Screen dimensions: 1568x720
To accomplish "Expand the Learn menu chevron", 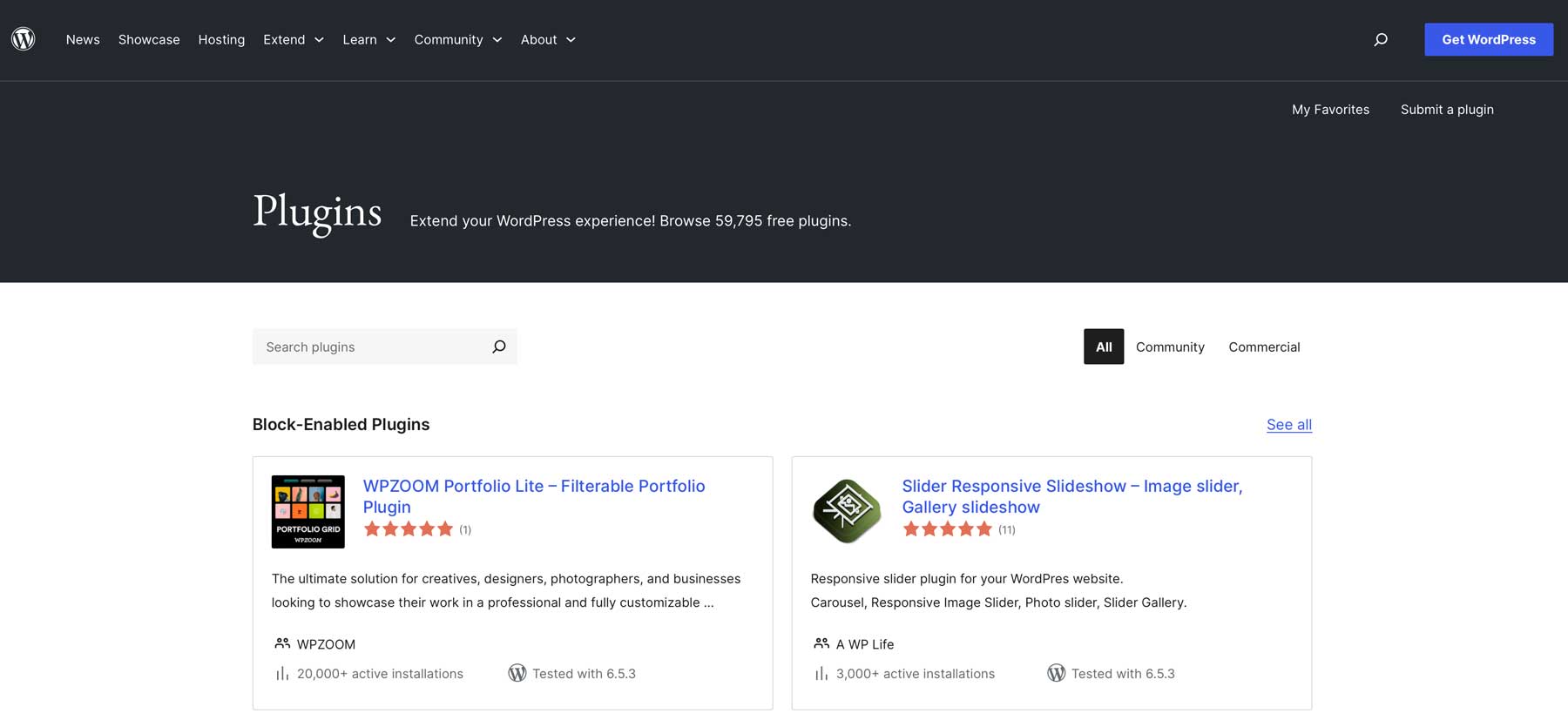I will point(391,40).
